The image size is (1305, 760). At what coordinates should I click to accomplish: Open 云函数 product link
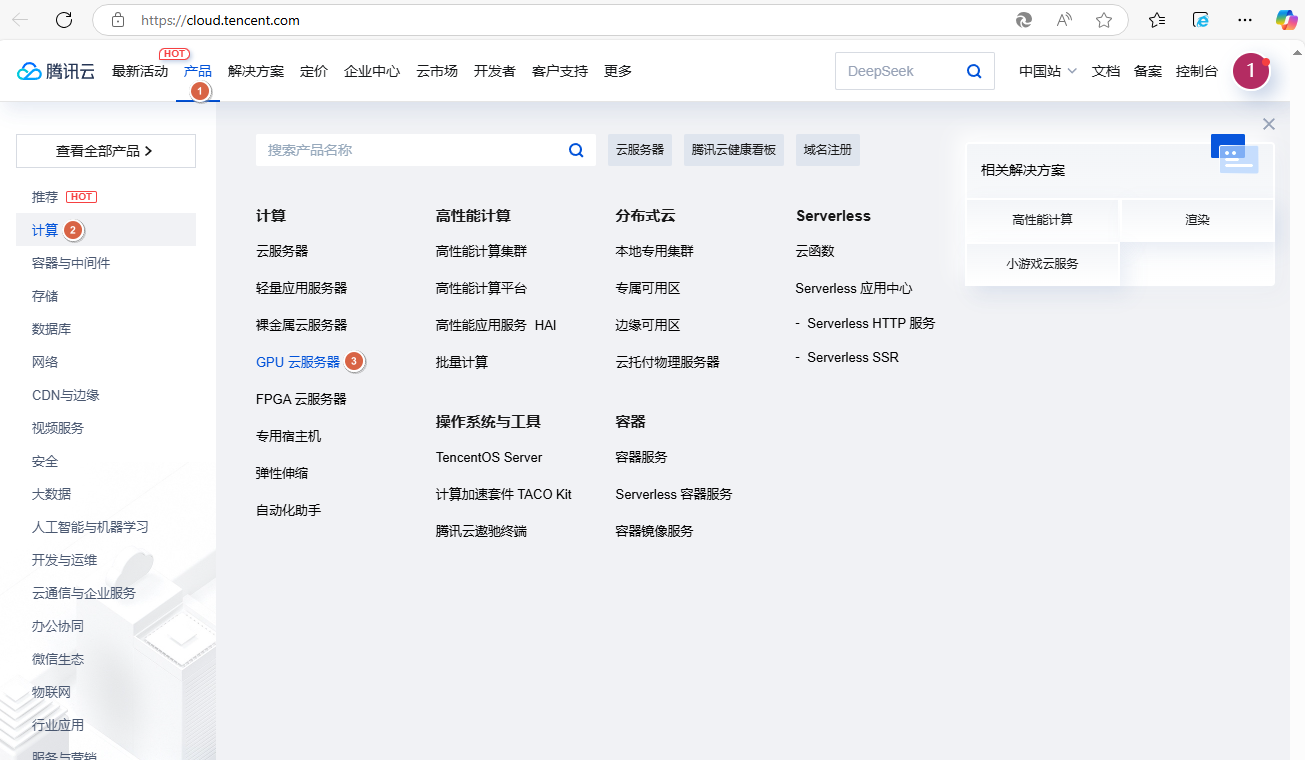click(x=815, y=251)
